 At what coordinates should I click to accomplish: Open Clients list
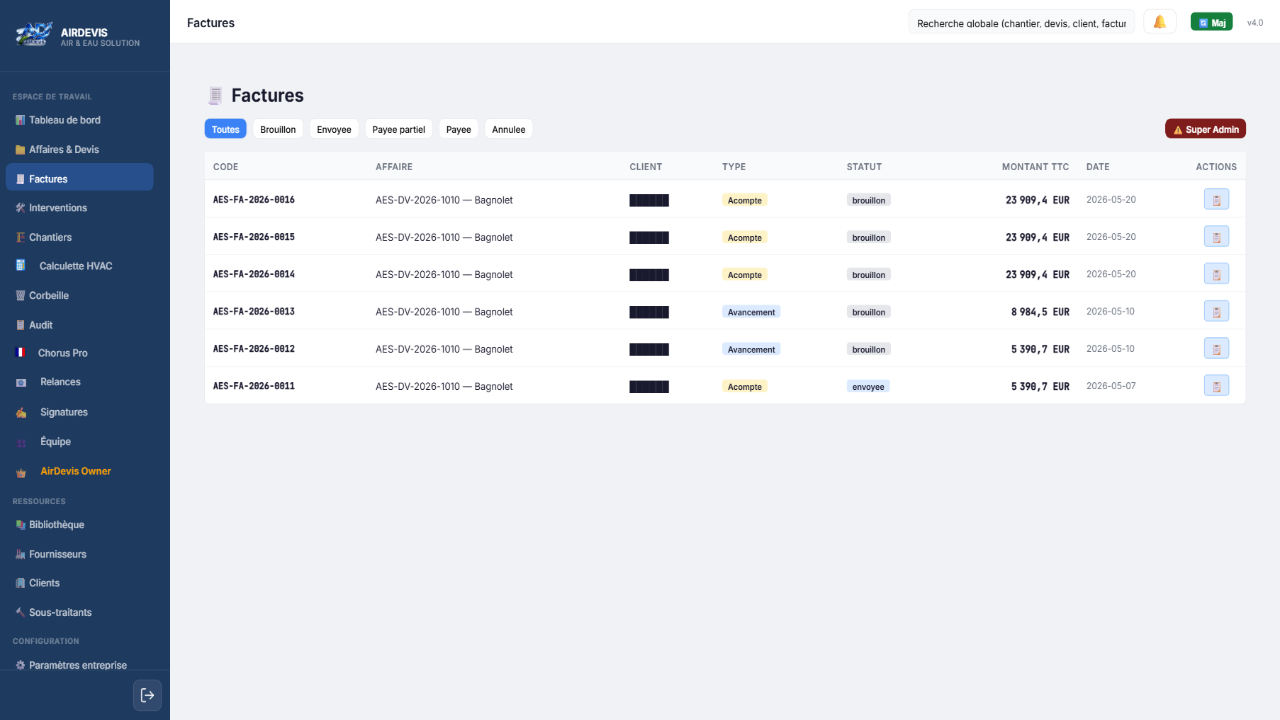[x=79, y=583]
